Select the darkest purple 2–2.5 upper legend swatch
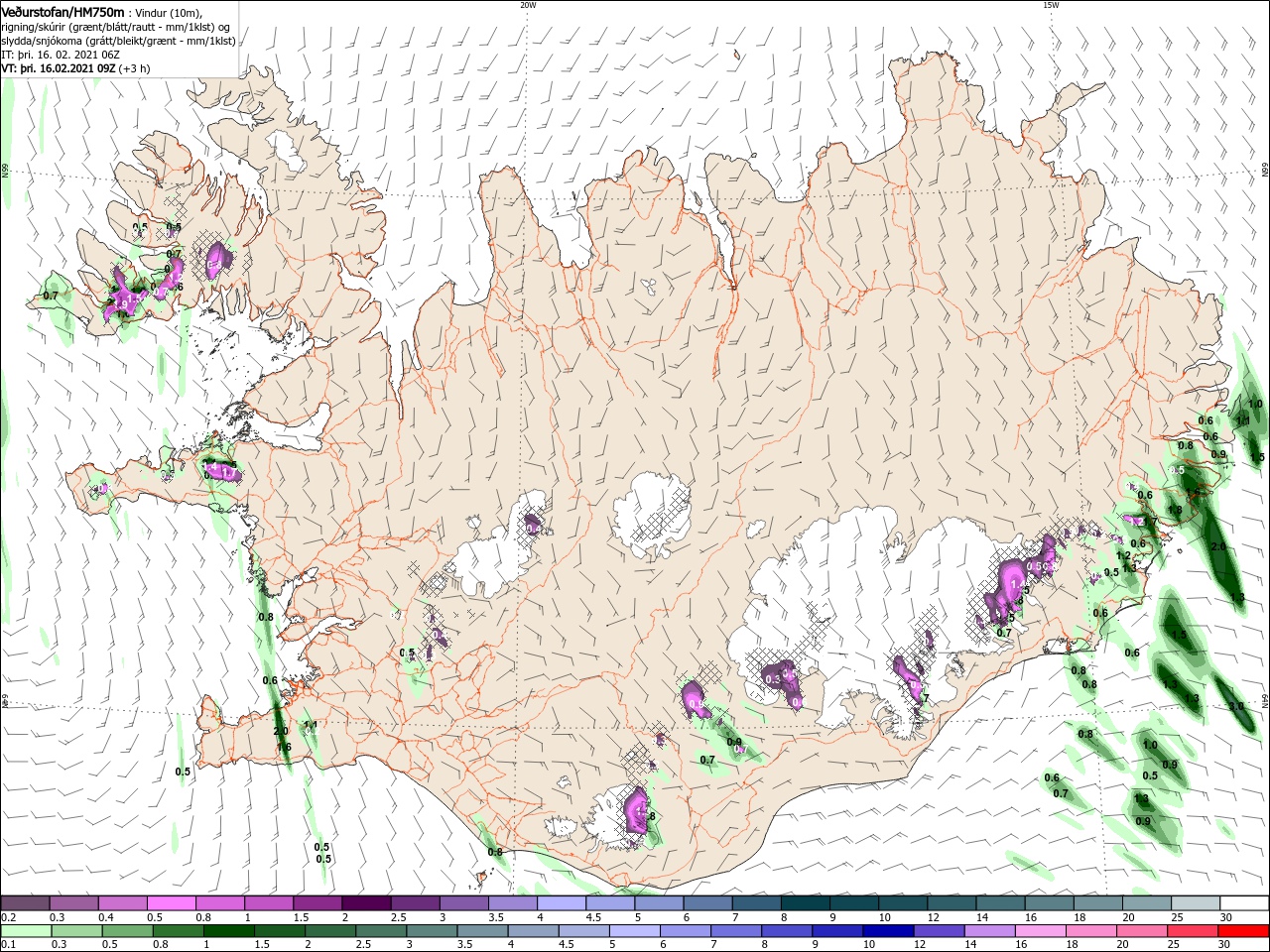The width and height of the screenshot is (1270, 952). point(365,903)
